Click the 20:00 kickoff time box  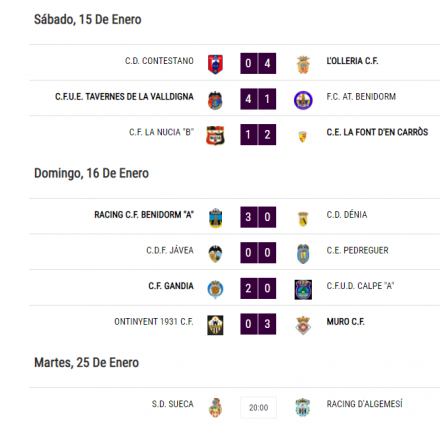(258, 407)
